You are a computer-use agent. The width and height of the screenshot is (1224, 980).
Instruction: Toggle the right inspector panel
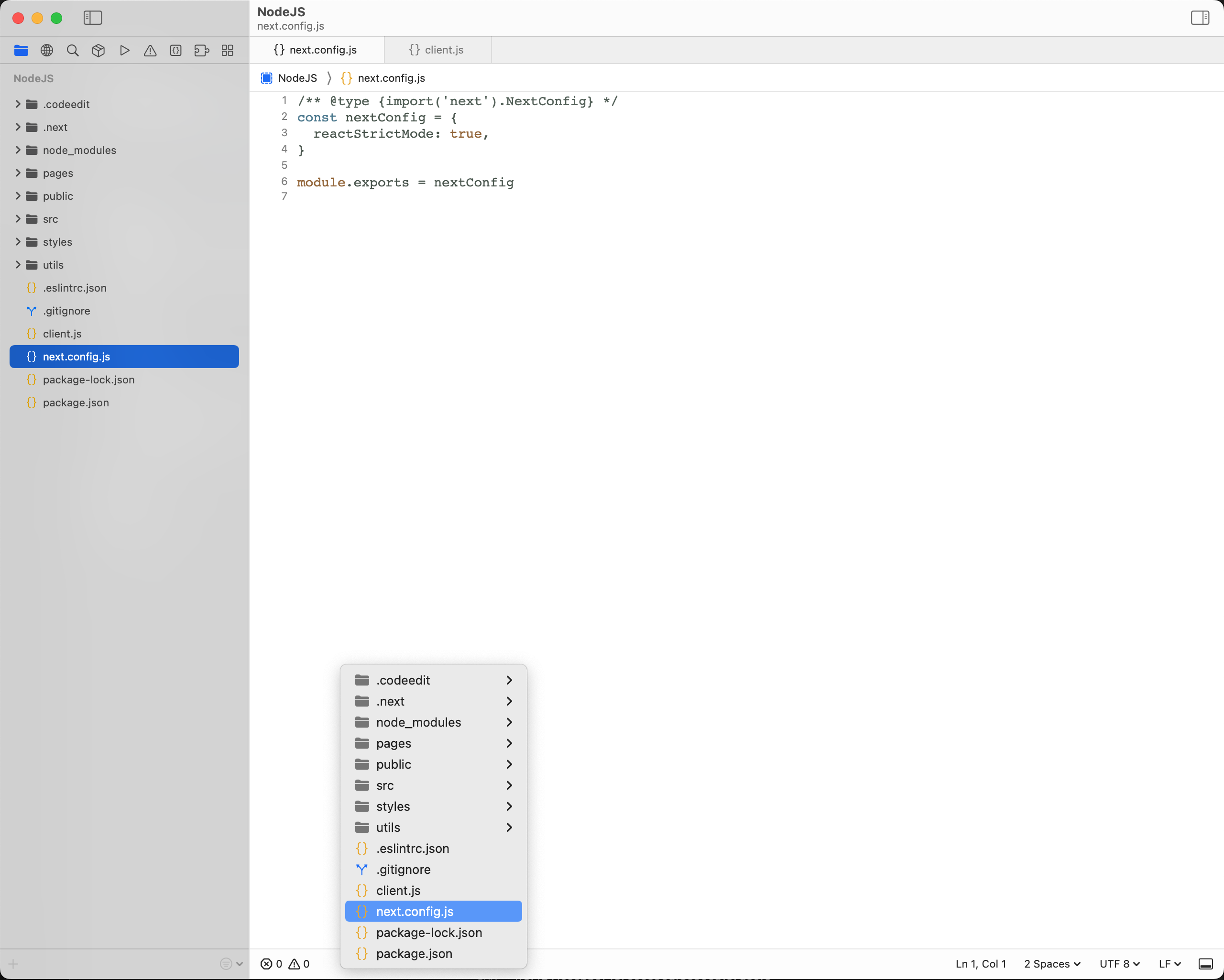pos(1200,18)
